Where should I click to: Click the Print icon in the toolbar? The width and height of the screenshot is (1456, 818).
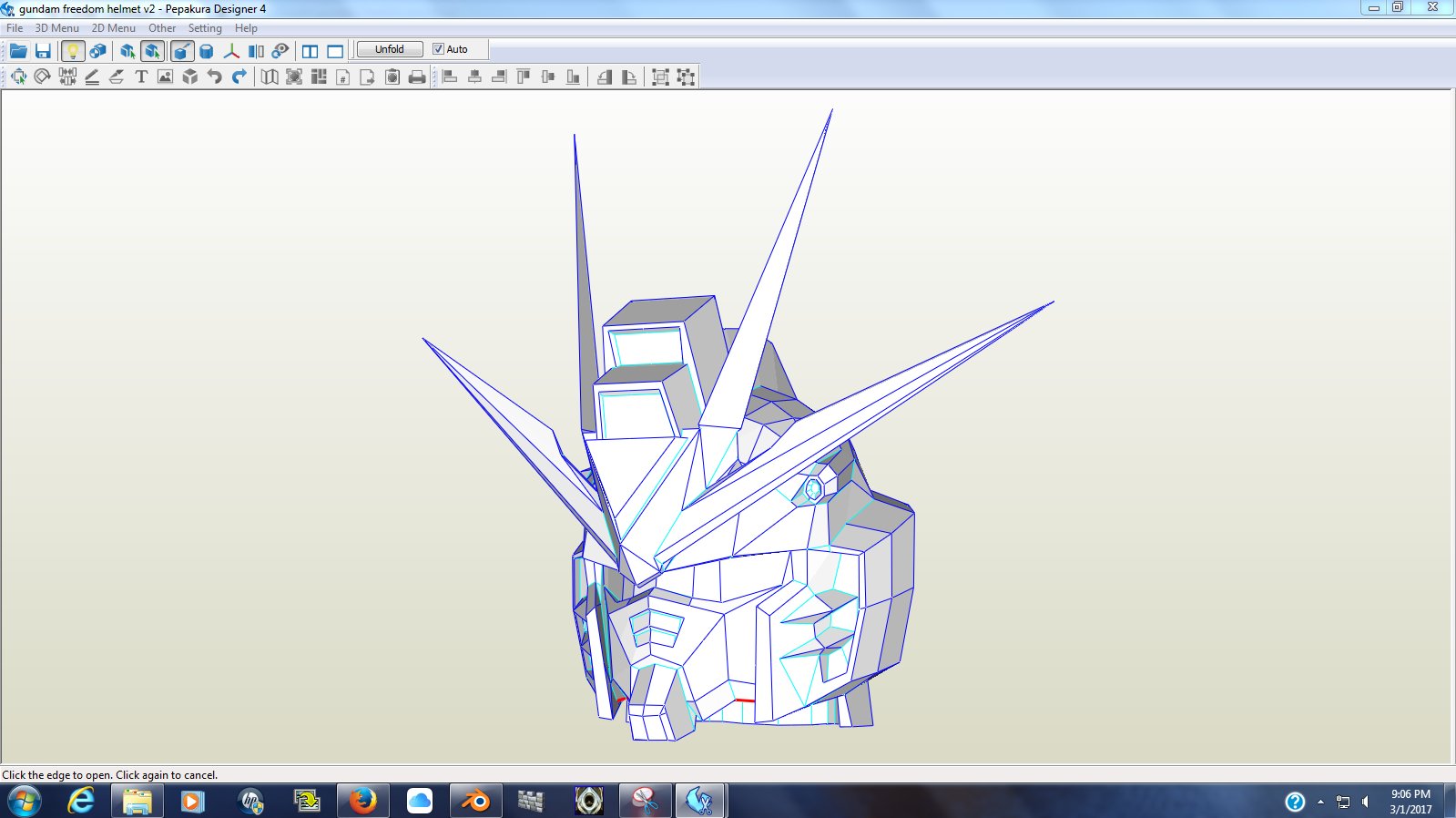point(417,77)
